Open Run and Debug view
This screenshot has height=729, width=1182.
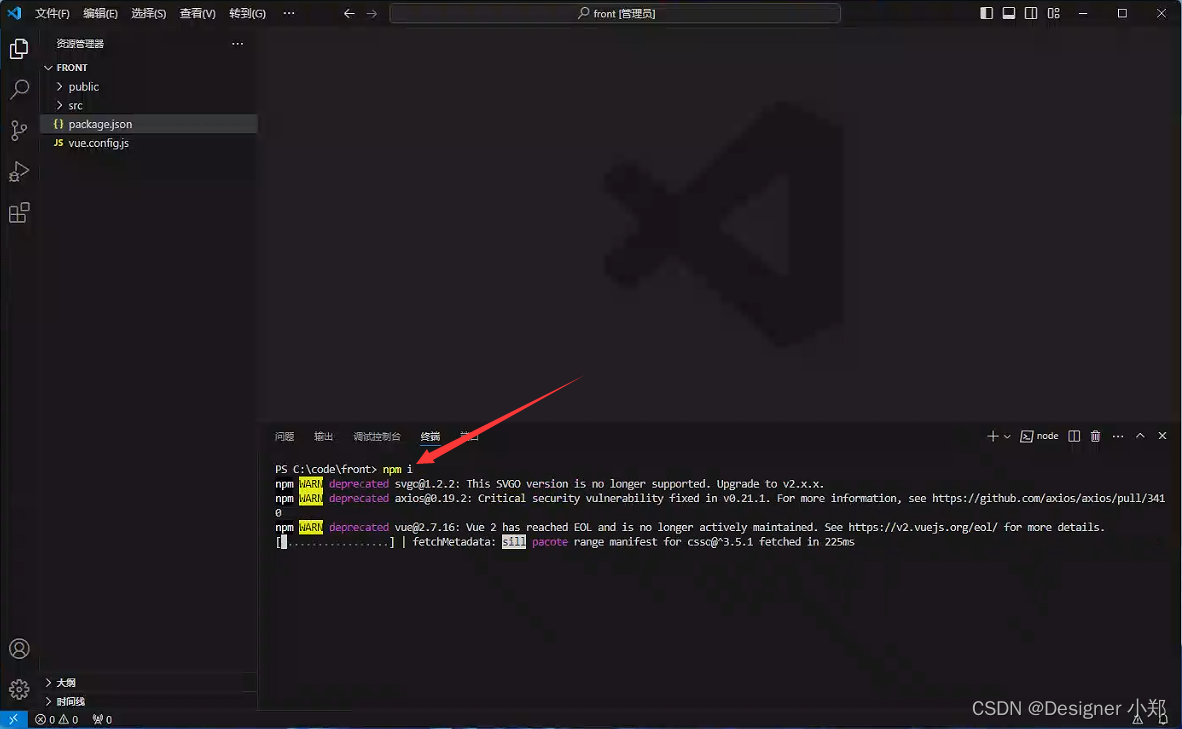pos(19,171)
